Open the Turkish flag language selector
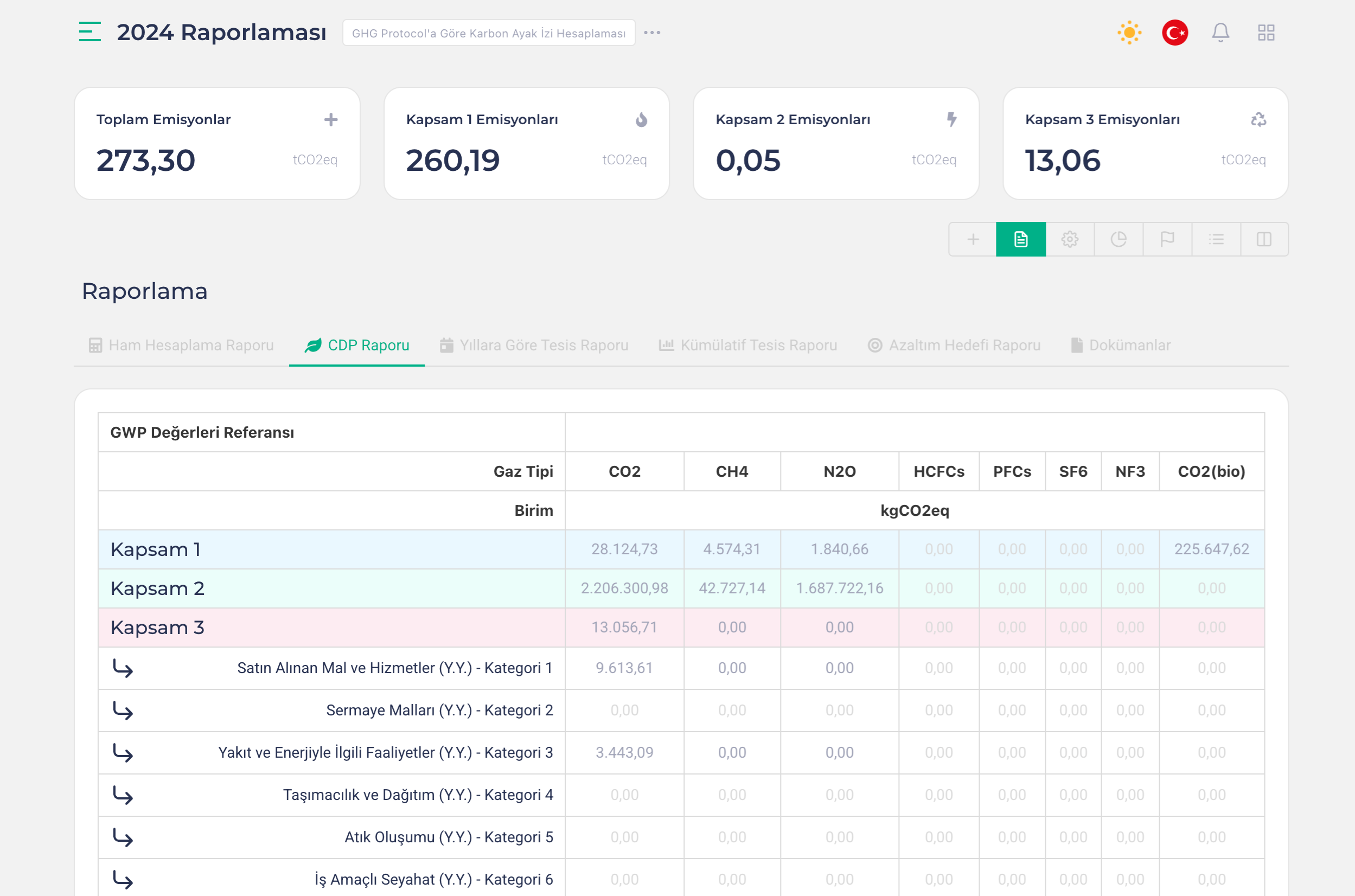The image size is (1355, 896). tap(1174, 33)
